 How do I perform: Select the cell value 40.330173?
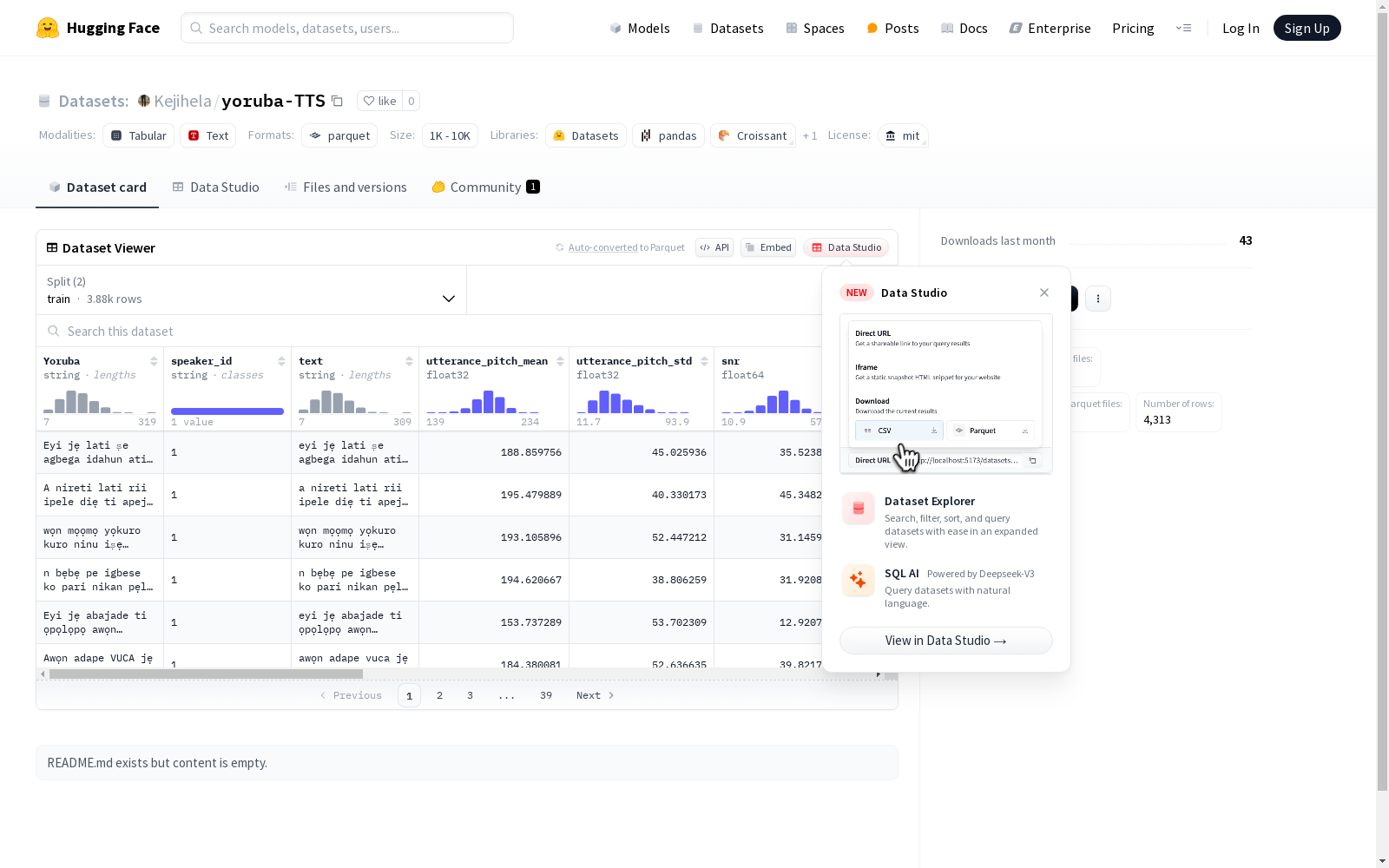pos(679,495)
